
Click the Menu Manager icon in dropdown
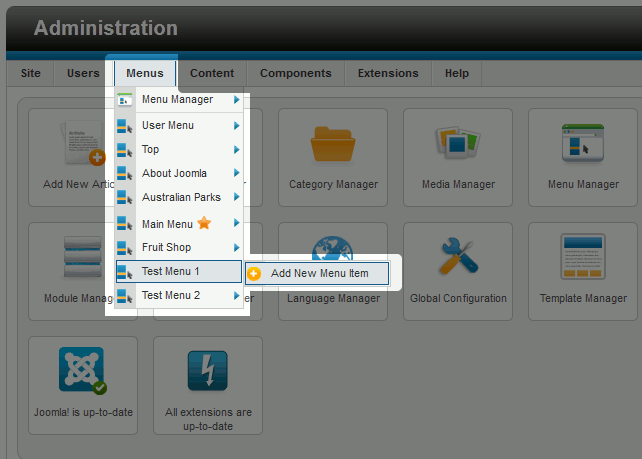coord(125,99)
